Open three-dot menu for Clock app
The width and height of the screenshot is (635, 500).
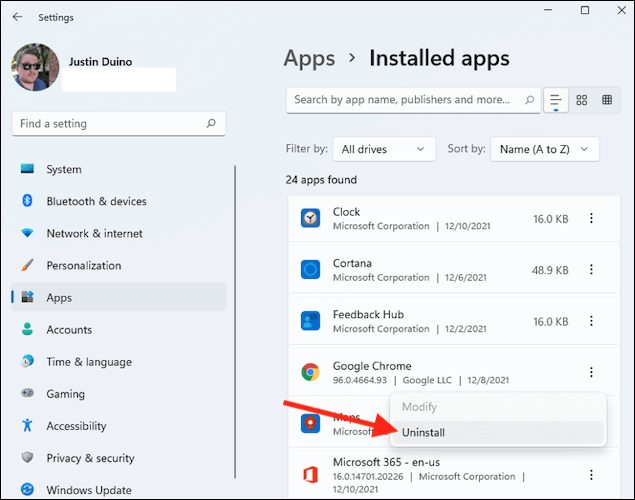click(x=591, y=218)
